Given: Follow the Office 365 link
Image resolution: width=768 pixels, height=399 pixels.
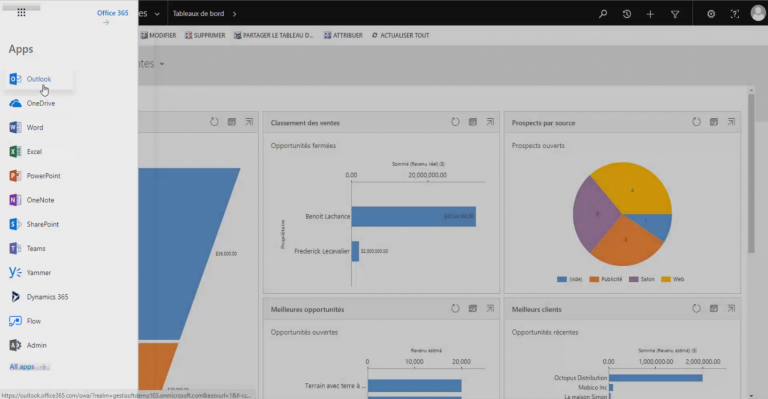Looking at the screenshot, I should (112, 13).
